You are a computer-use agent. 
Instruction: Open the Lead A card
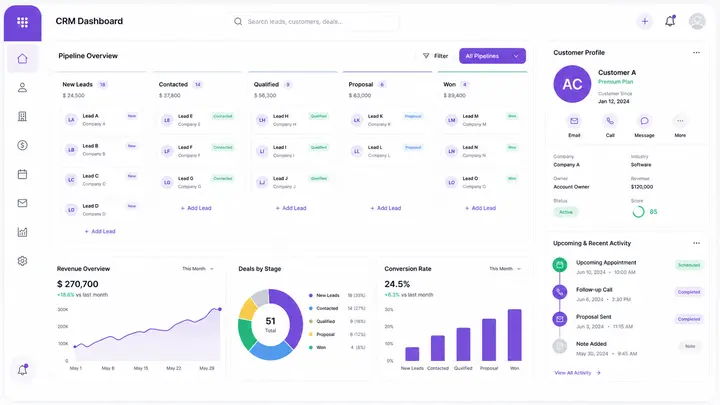point(101,120)
